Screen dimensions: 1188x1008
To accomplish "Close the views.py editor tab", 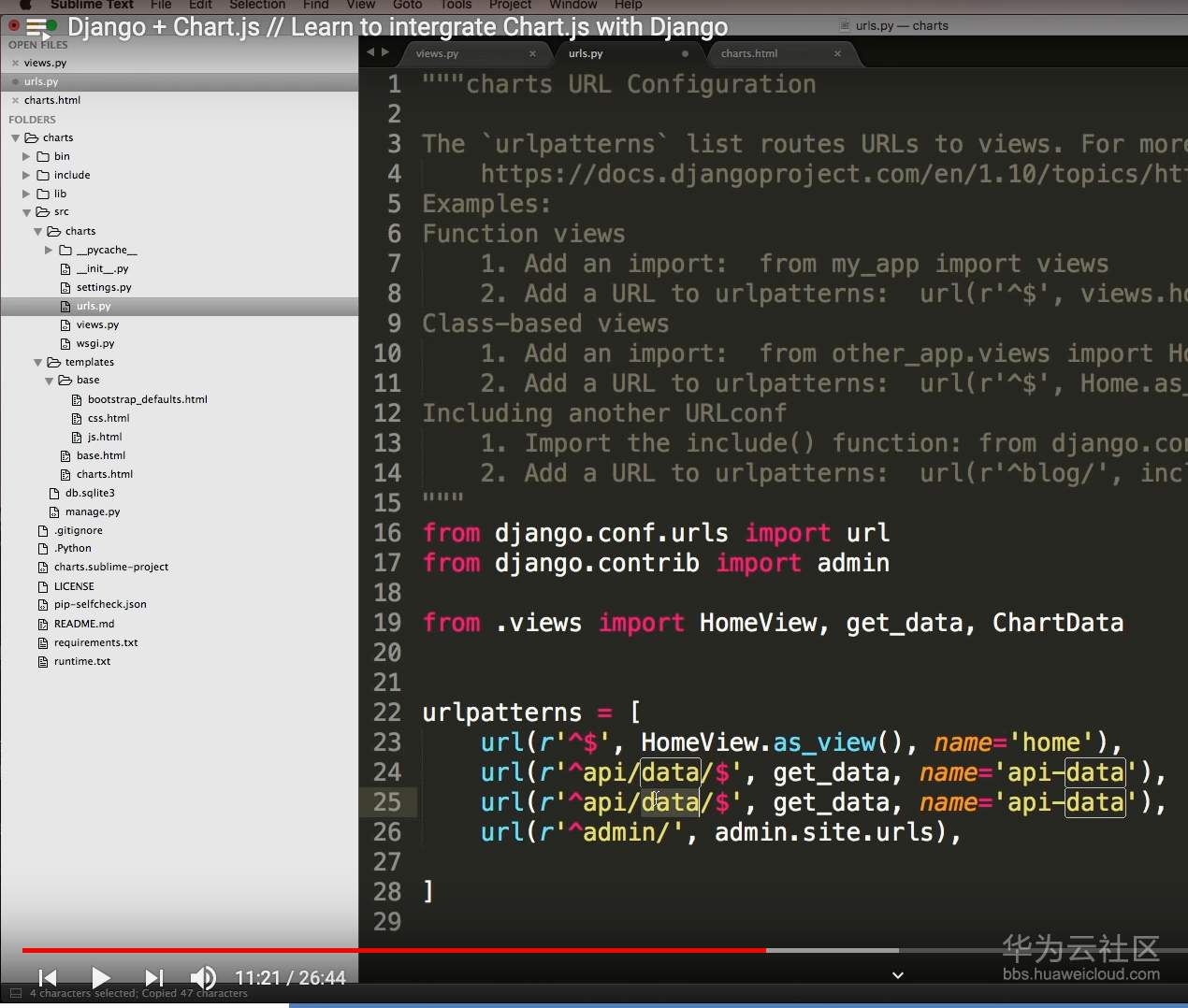I will click(x=532, y=53).
